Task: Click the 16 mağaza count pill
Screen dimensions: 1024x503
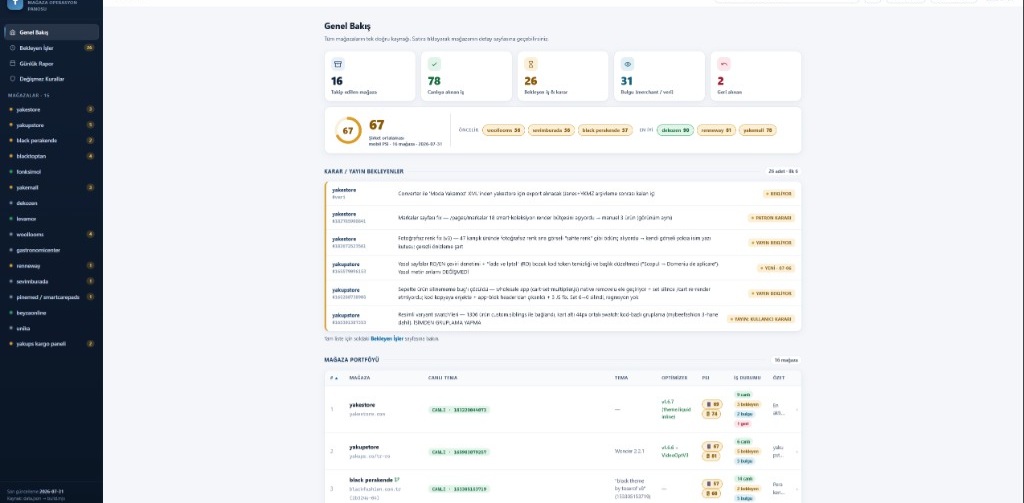Action: [x=786, y=360]
